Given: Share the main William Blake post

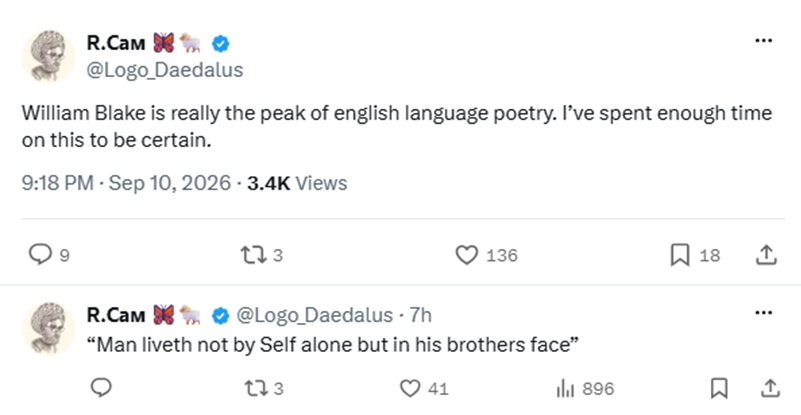Looking at the screenshot, I should pyautogui.click(x=766, y=255).
